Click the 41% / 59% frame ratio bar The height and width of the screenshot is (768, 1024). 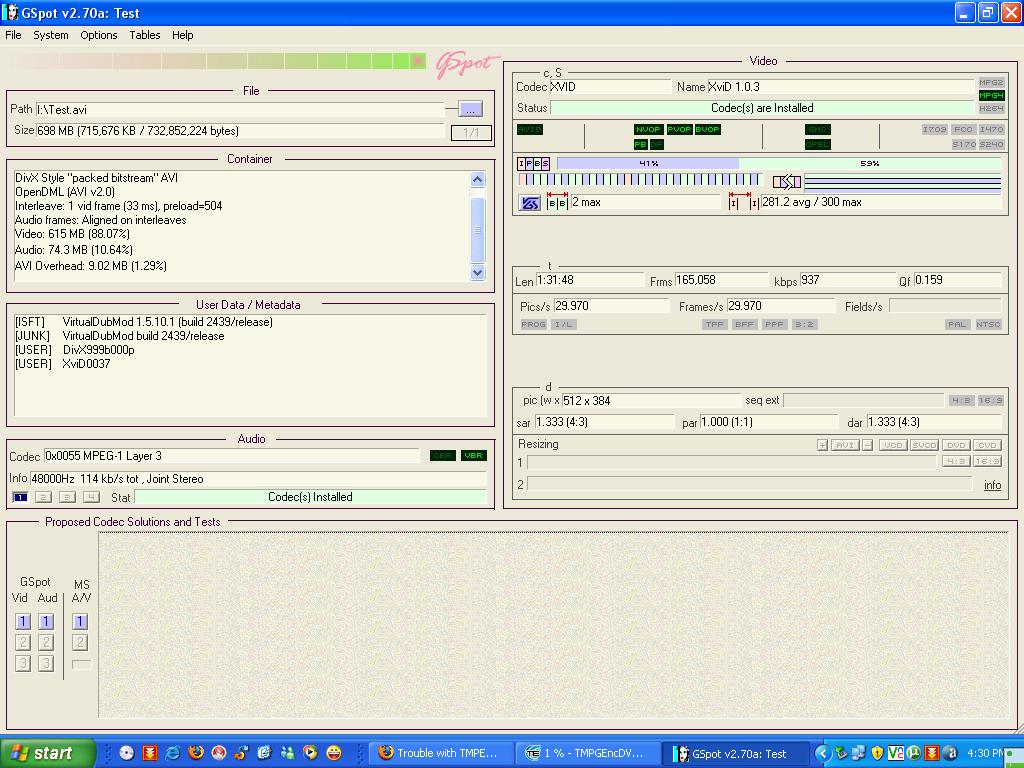[778, 163]
